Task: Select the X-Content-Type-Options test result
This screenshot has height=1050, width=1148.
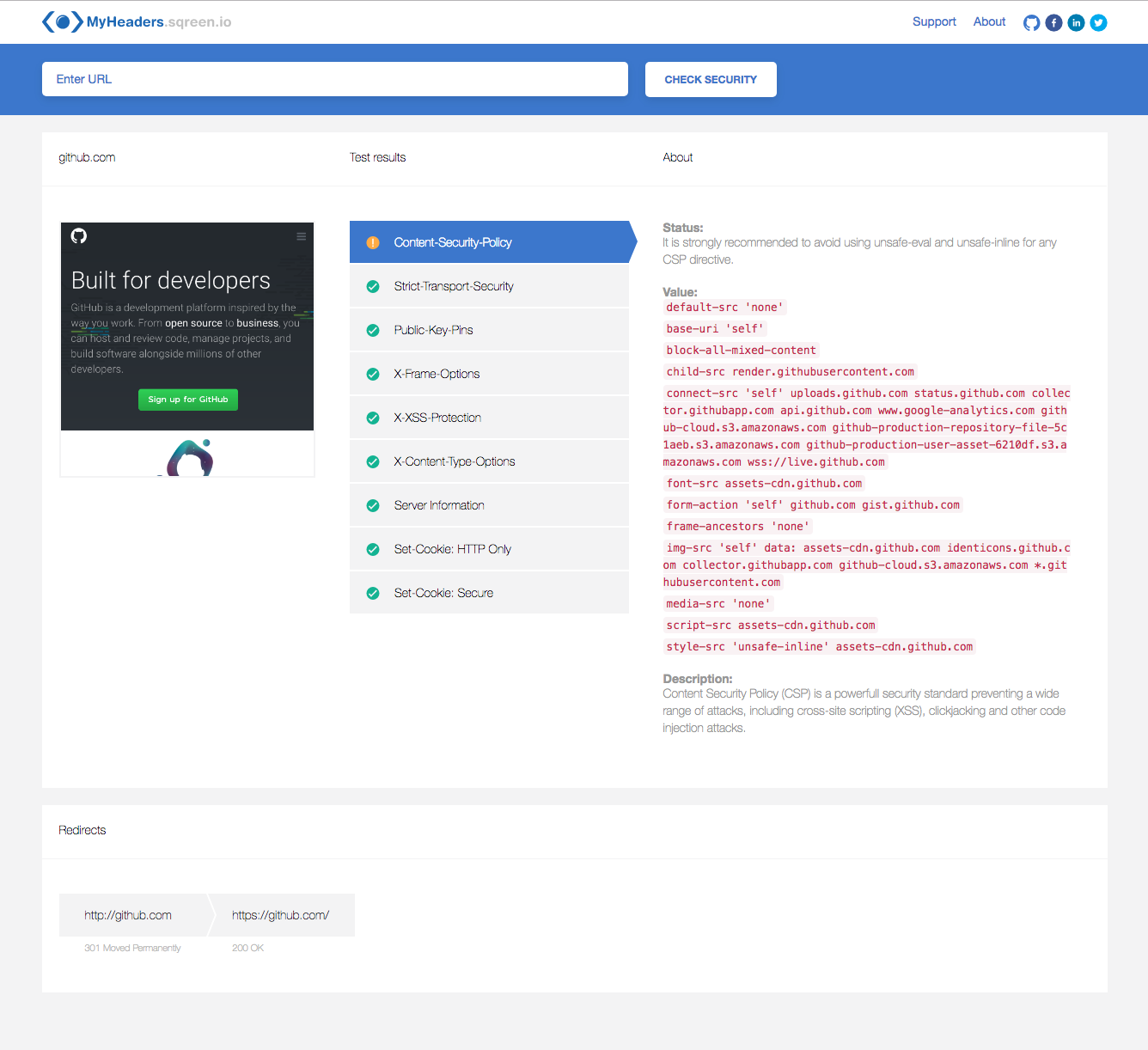Action: (489, 461)
